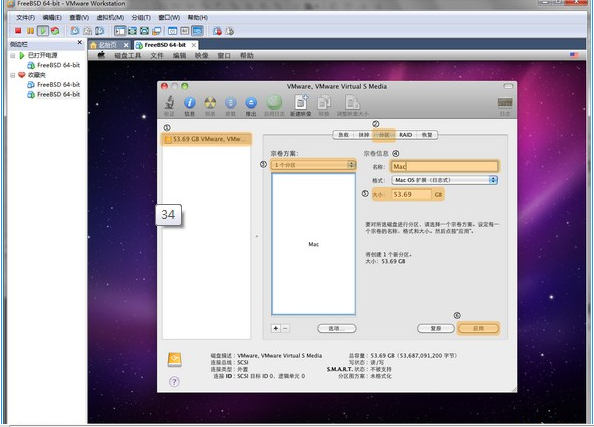Click the stacked windows icon in VMware toolbar
594x427 pixels.
pyautogui.click(x=156, y=31)
